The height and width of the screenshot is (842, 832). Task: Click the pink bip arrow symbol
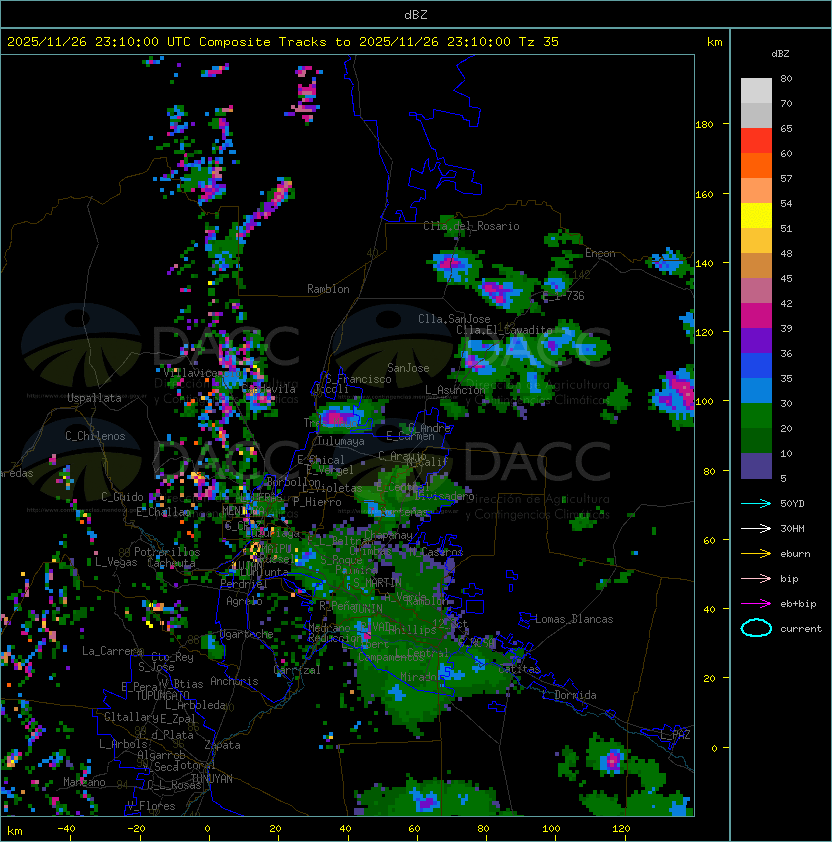[756, 578]
